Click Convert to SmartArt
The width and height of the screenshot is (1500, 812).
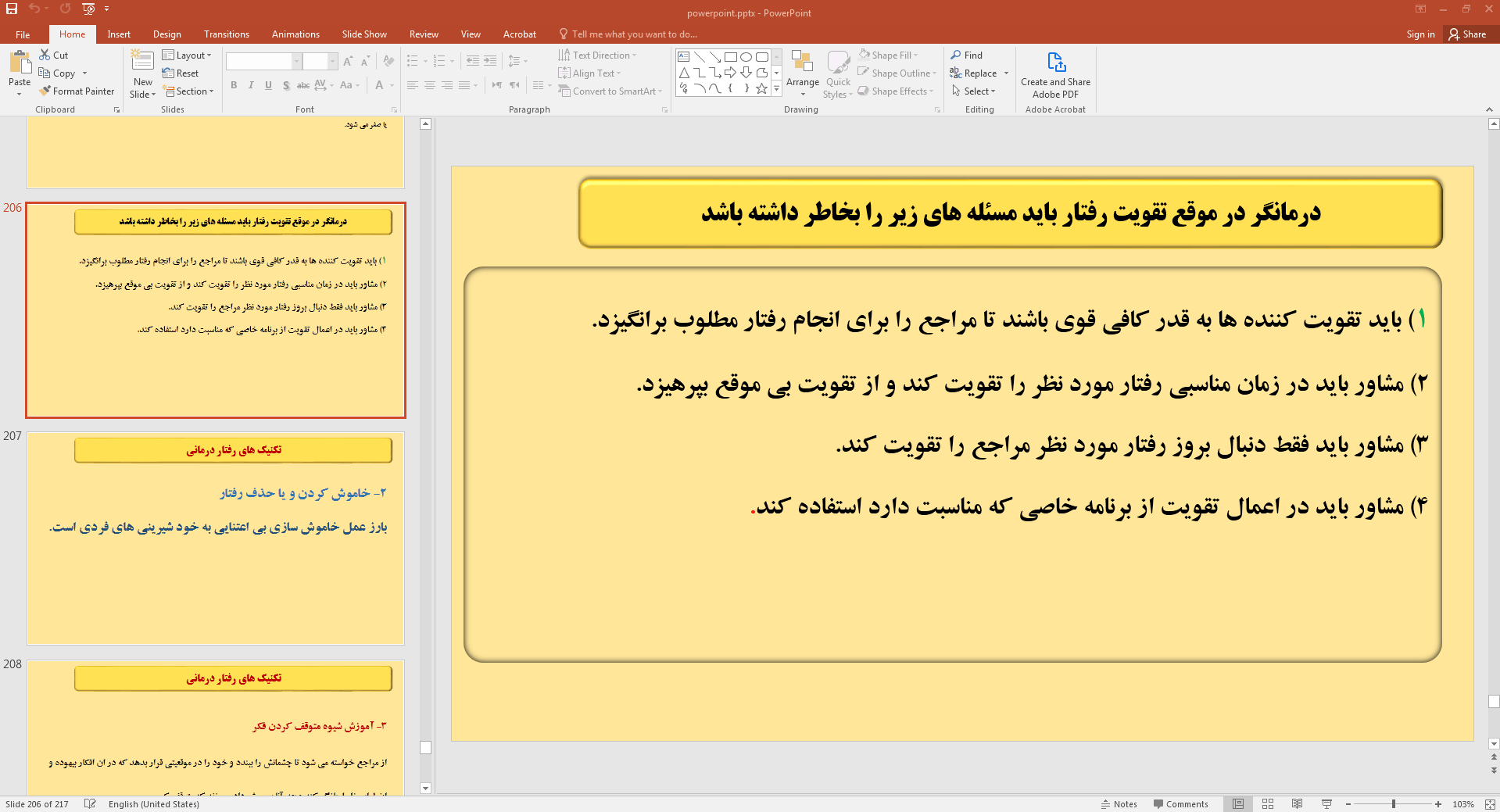[610, 91]
